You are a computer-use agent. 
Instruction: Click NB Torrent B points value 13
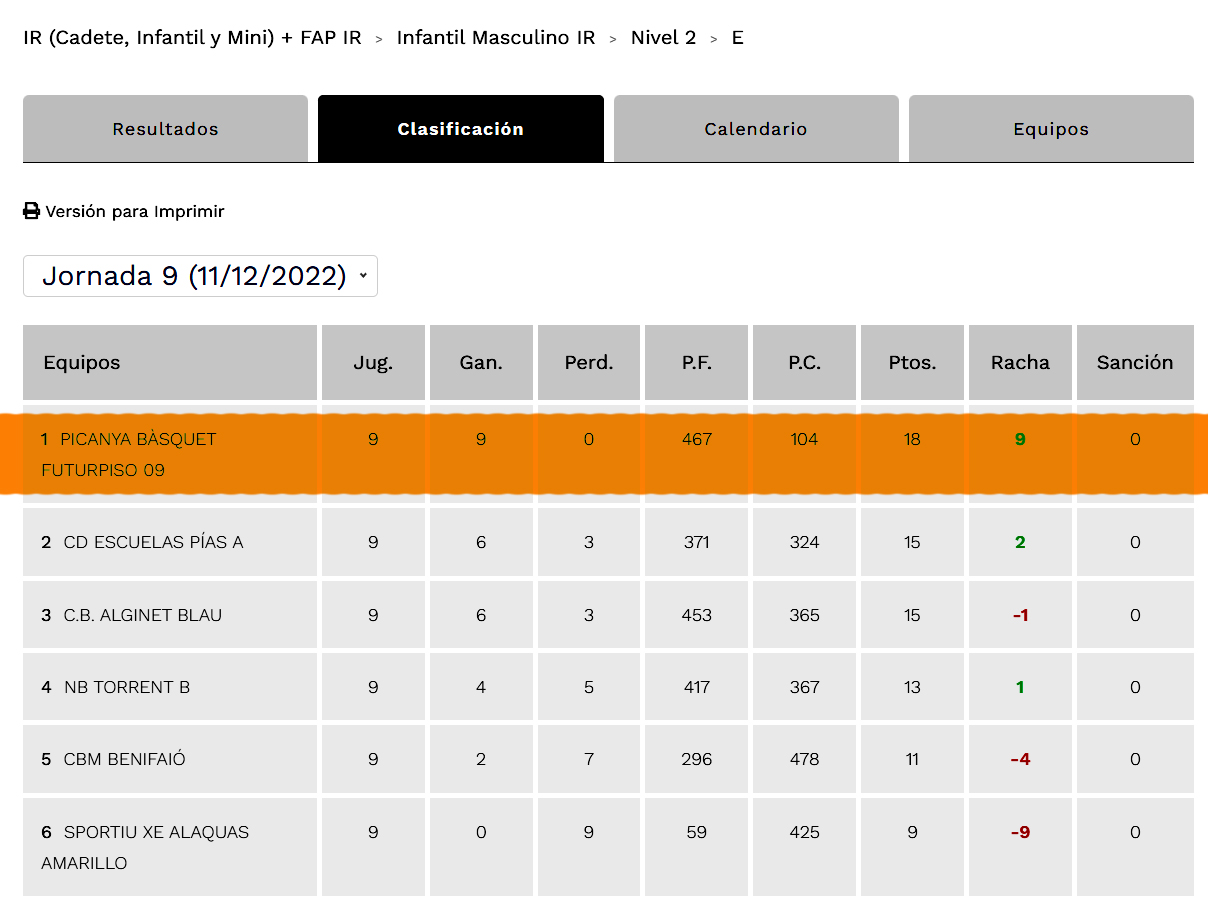[x=912, y=687]
